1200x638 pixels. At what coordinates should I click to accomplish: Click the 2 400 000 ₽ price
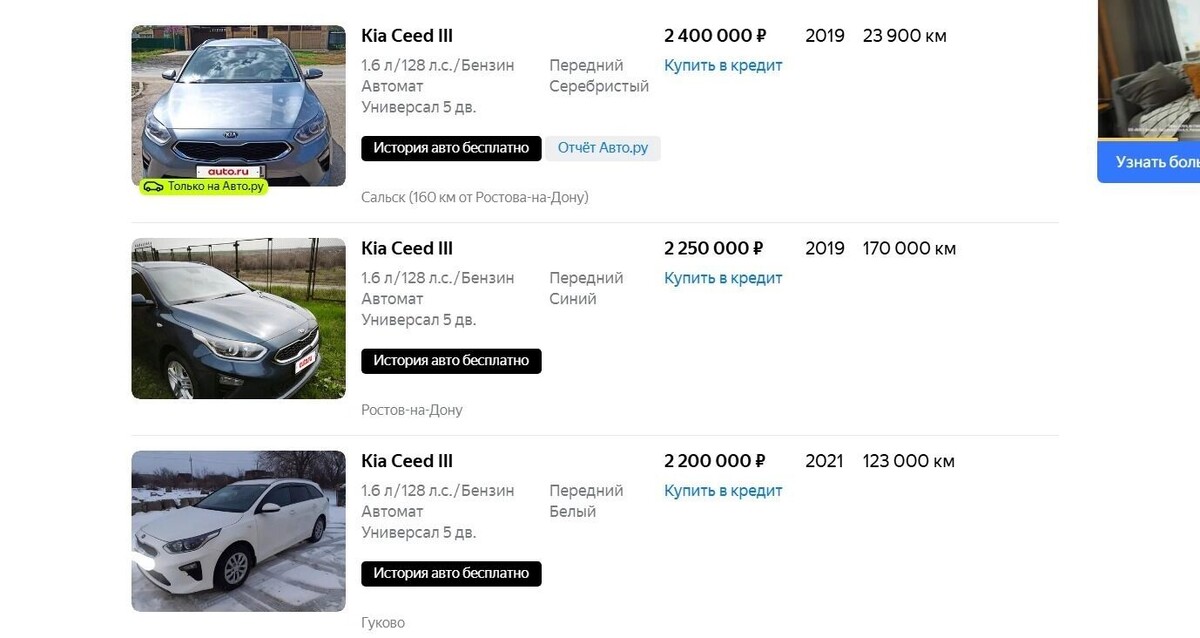(x=715, y=36)
